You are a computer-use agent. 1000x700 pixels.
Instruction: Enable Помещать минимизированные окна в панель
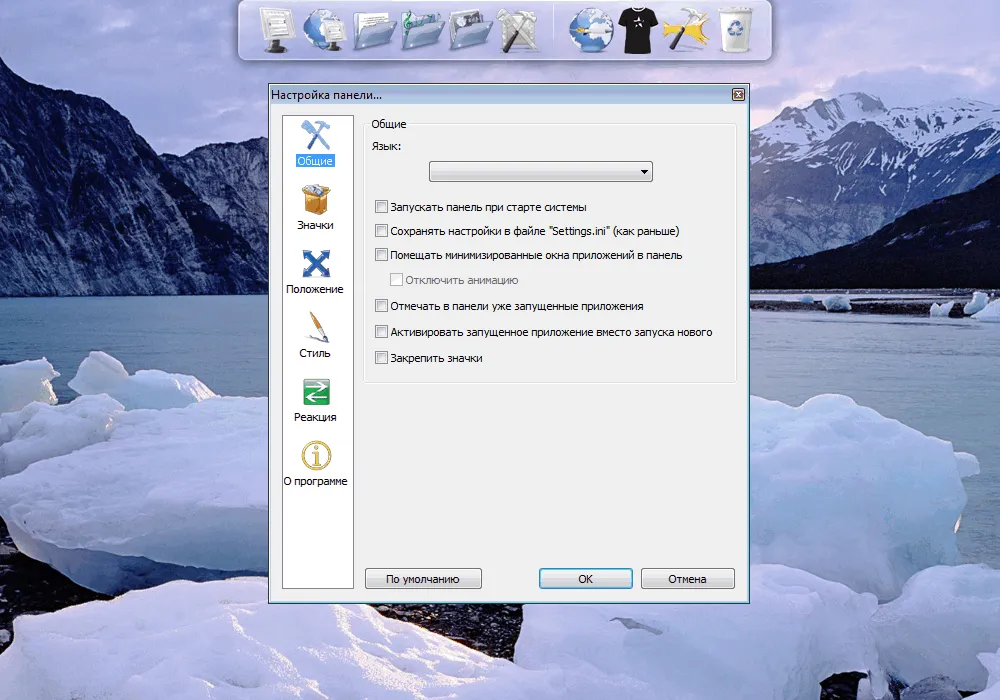(x=381, y=255)
